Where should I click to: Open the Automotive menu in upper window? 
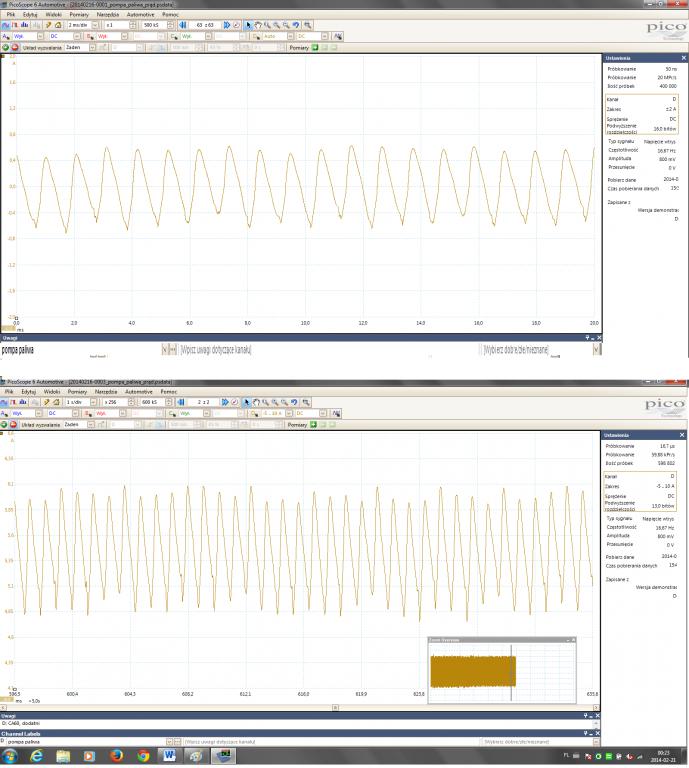tap(140, 14)
